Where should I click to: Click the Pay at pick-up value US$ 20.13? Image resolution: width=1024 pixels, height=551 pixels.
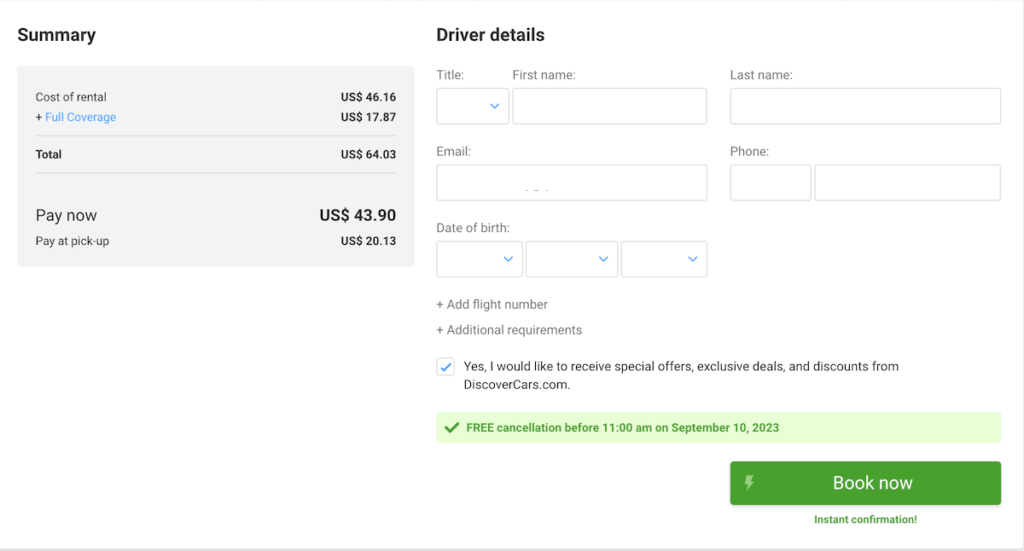tap(368, 241)
